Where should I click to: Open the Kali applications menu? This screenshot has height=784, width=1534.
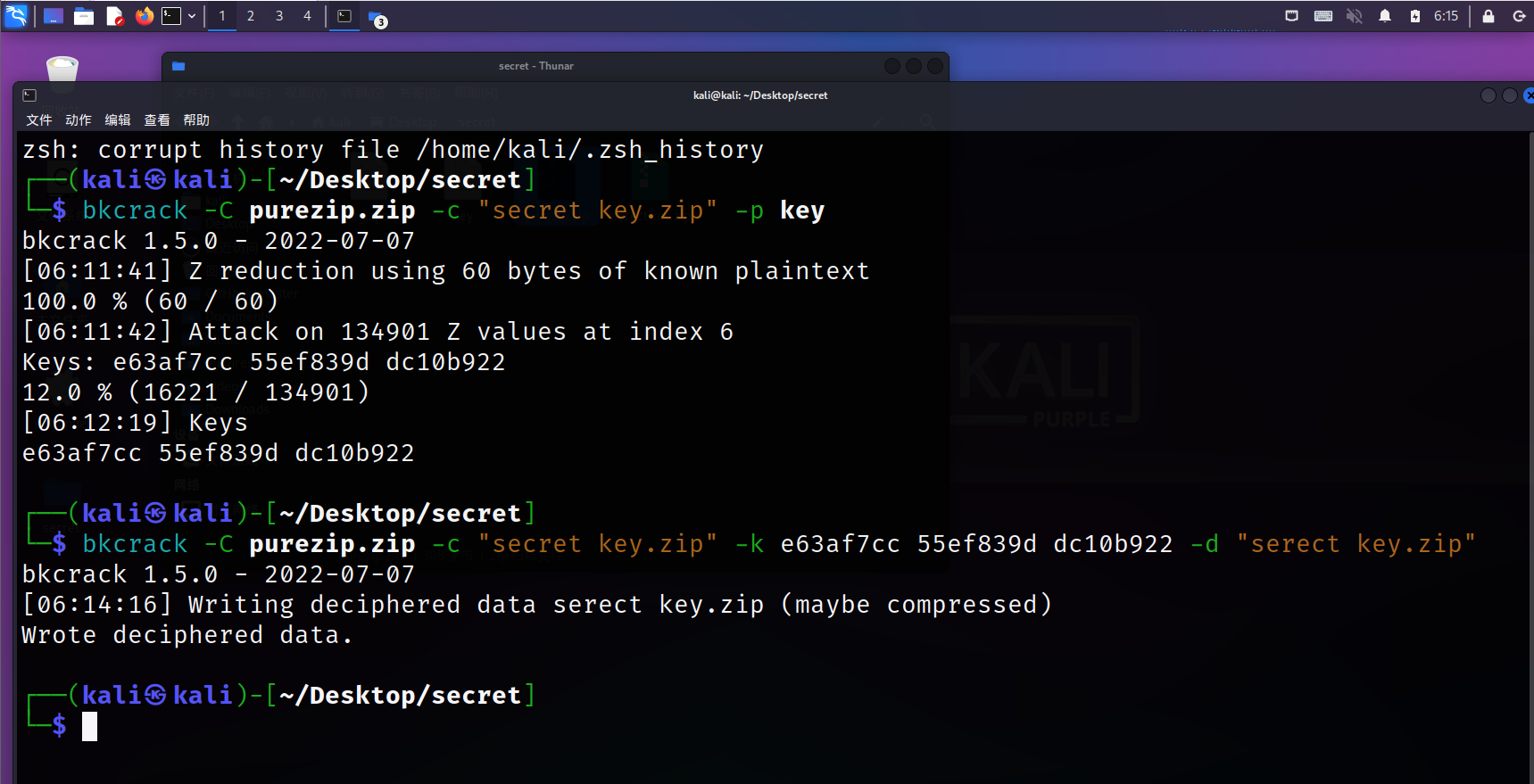(16, 15)
